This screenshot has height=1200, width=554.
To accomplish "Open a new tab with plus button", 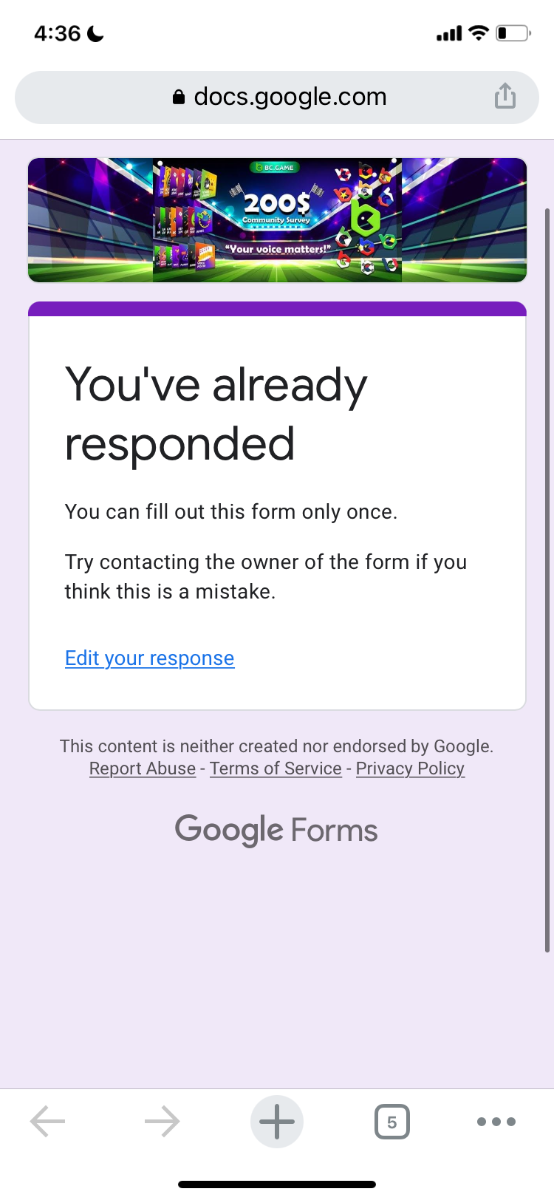I will [277, 1122].
